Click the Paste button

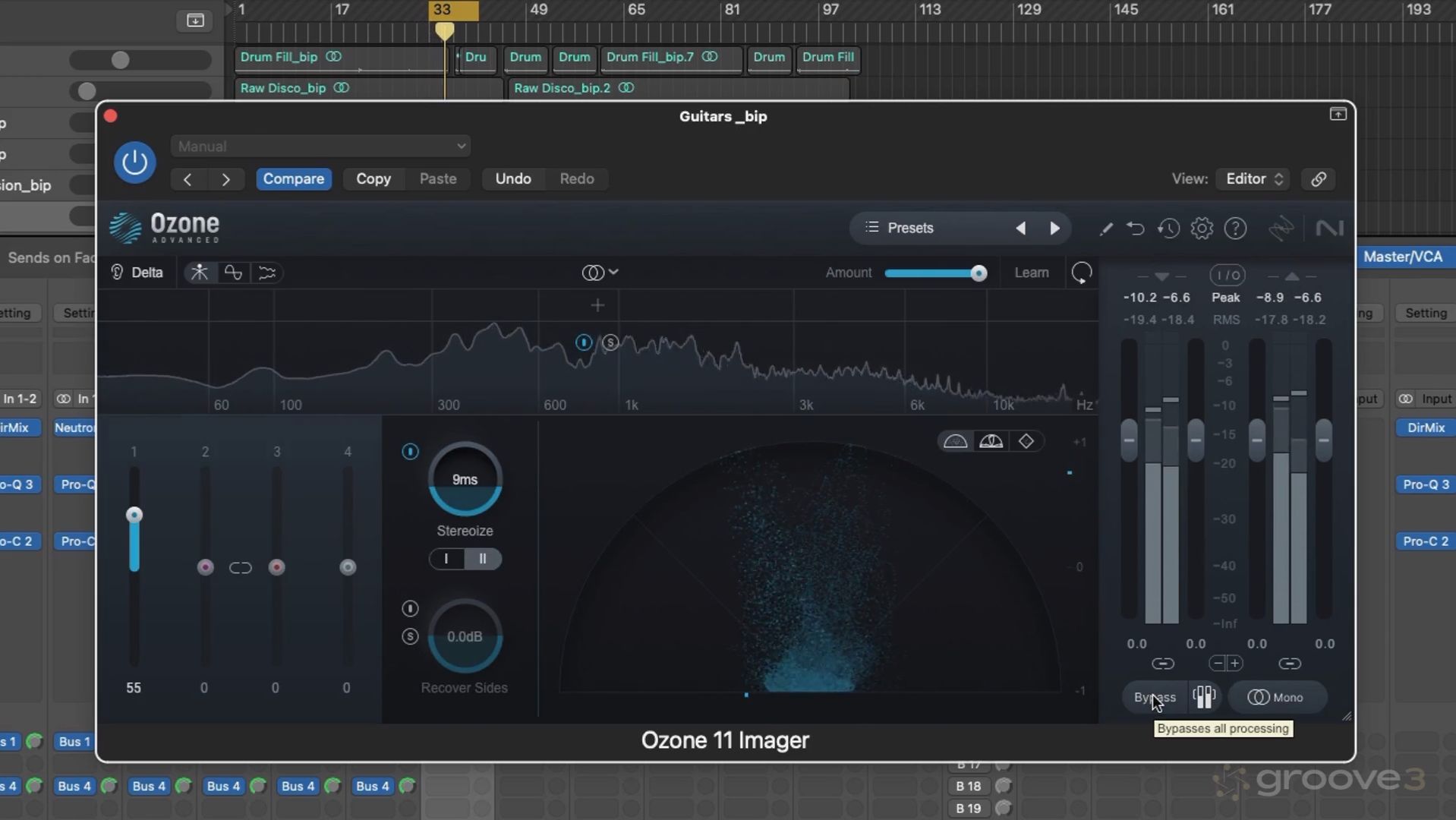(x=438, y=179)
